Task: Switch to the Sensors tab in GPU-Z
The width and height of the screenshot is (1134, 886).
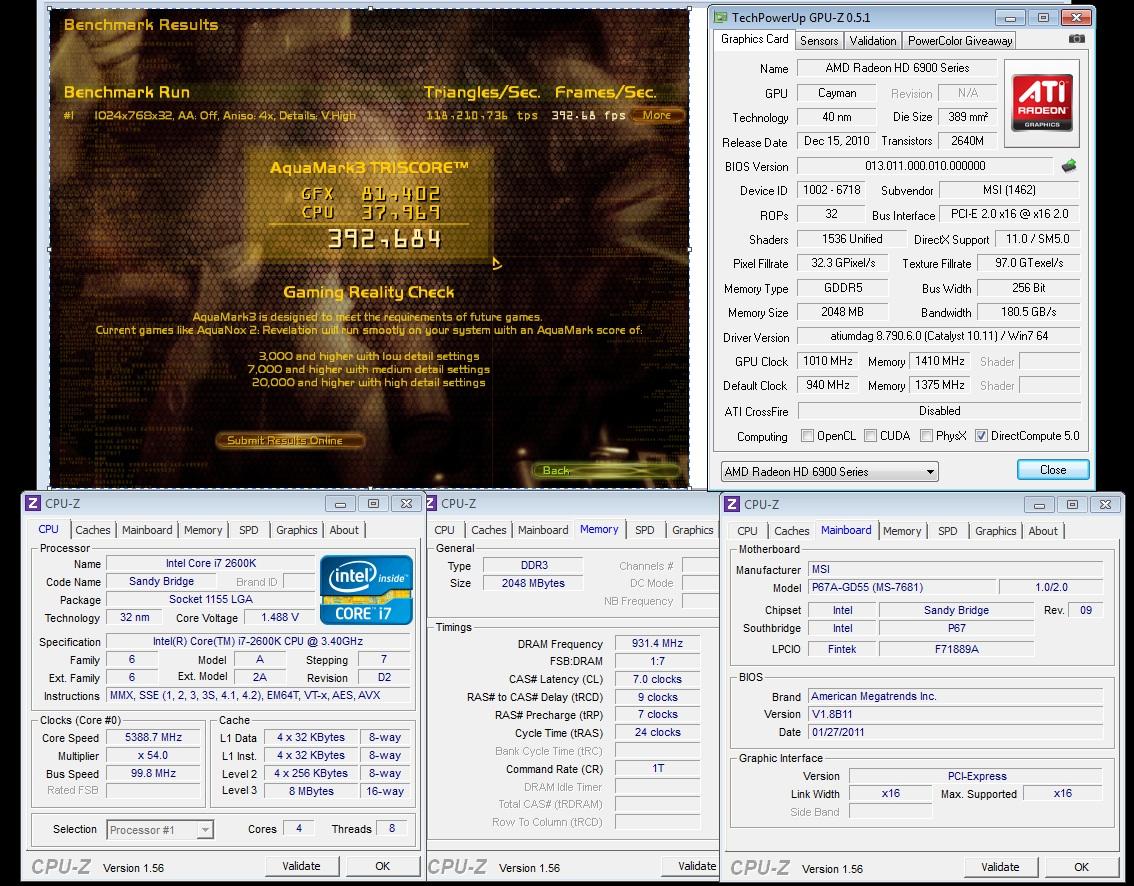Action: [819, 41]
